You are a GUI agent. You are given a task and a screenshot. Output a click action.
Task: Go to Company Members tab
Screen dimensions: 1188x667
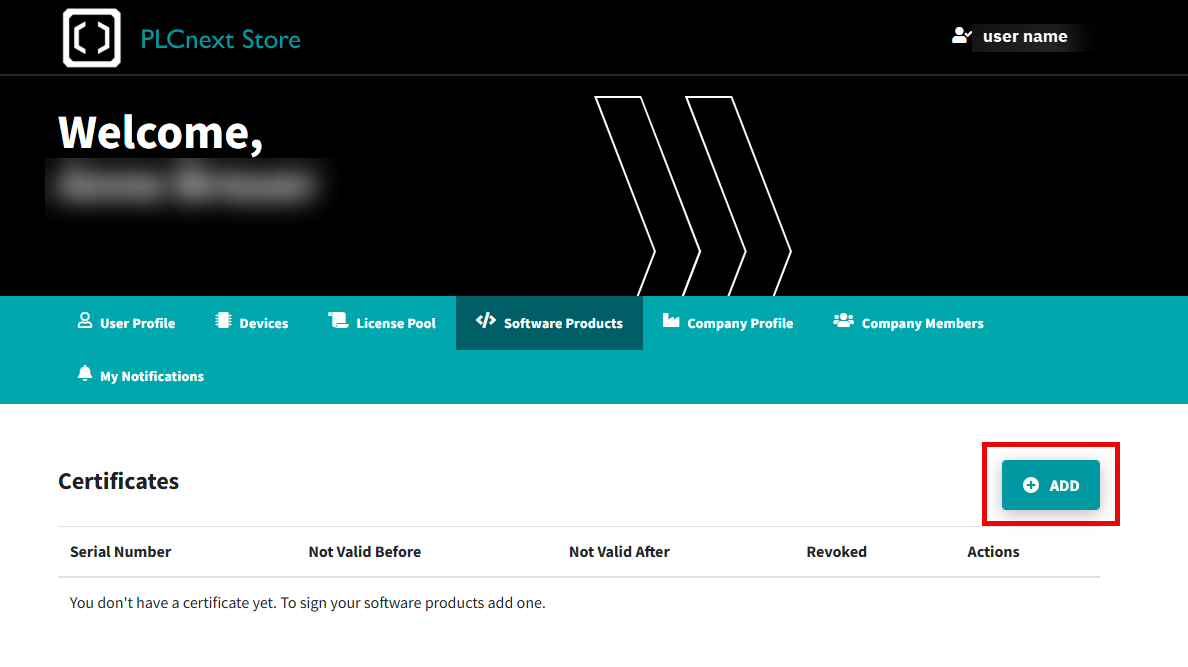(x=908, y=323)
